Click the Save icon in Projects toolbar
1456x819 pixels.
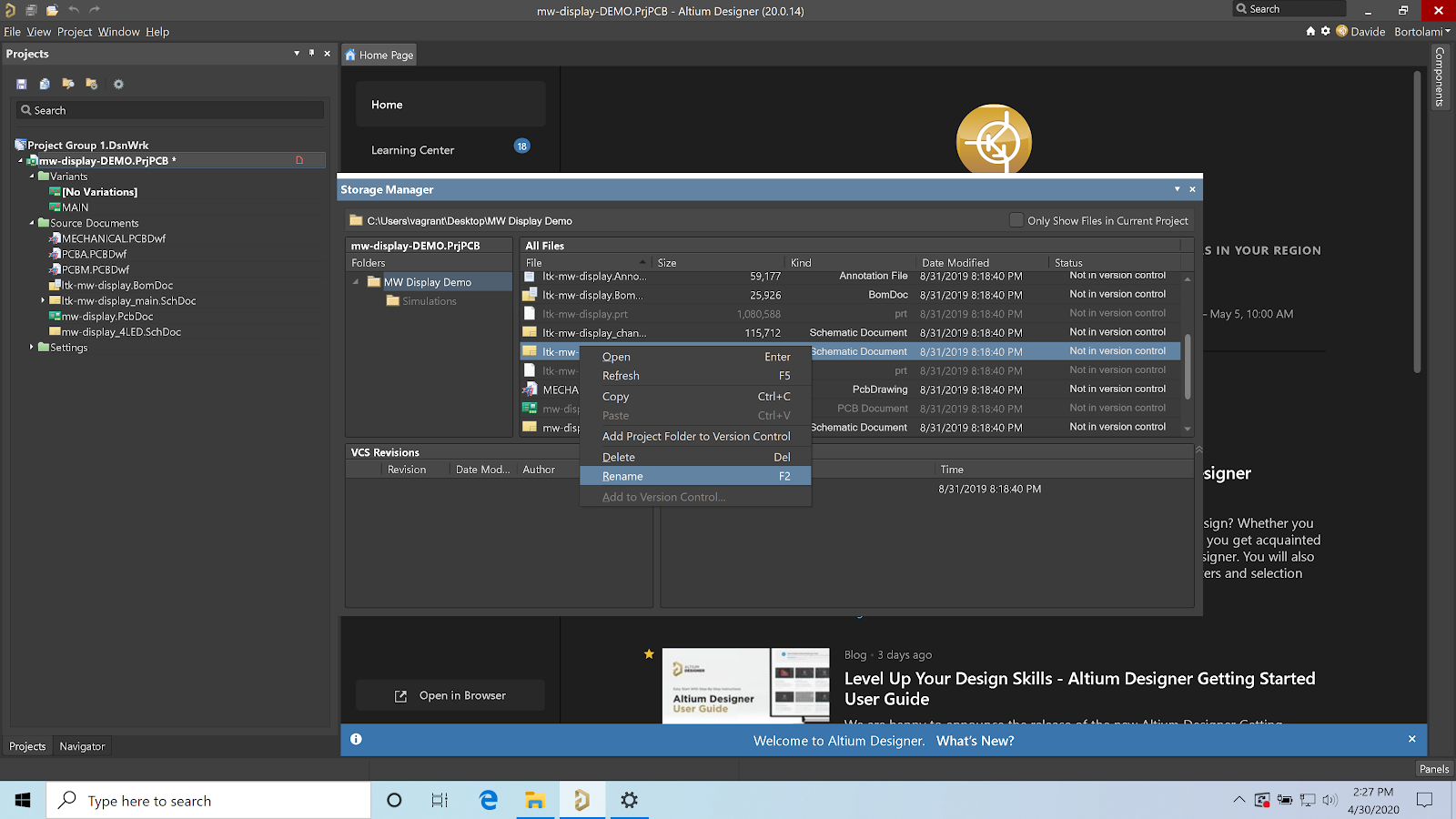point(21,84)
